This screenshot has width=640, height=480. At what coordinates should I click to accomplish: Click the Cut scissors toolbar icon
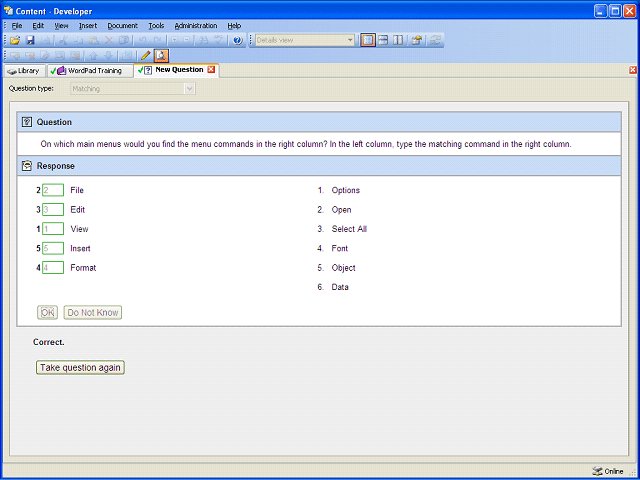63,40
